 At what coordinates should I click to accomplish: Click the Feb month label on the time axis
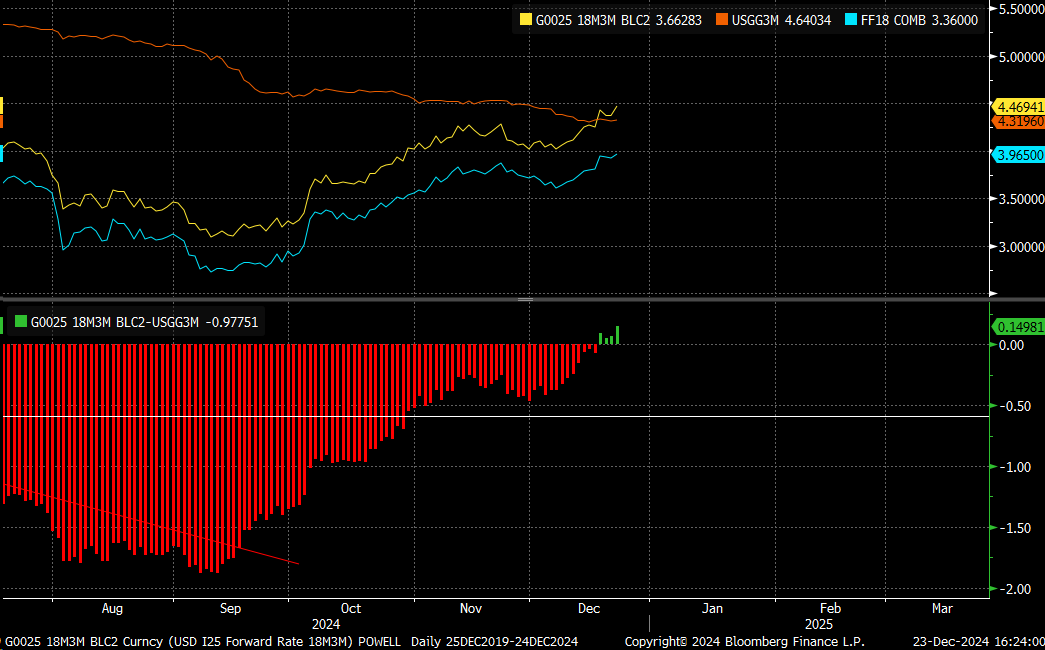pos(830,609)
